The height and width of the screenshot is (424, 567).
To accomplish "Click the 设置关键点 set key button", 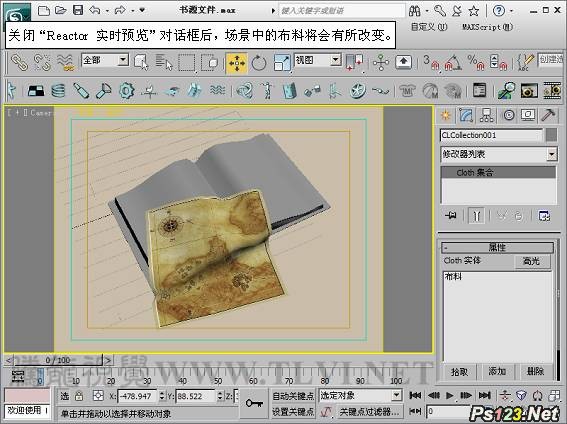I will (x=293, y=412).
